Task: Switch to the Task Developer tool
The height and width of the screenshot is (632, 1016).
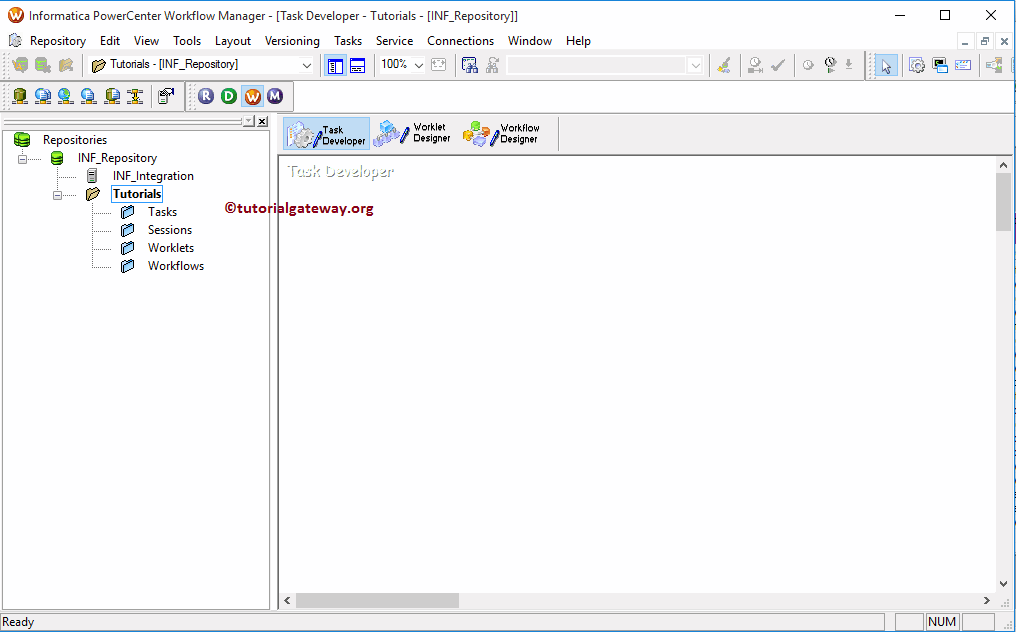Action: pos(327,134)
